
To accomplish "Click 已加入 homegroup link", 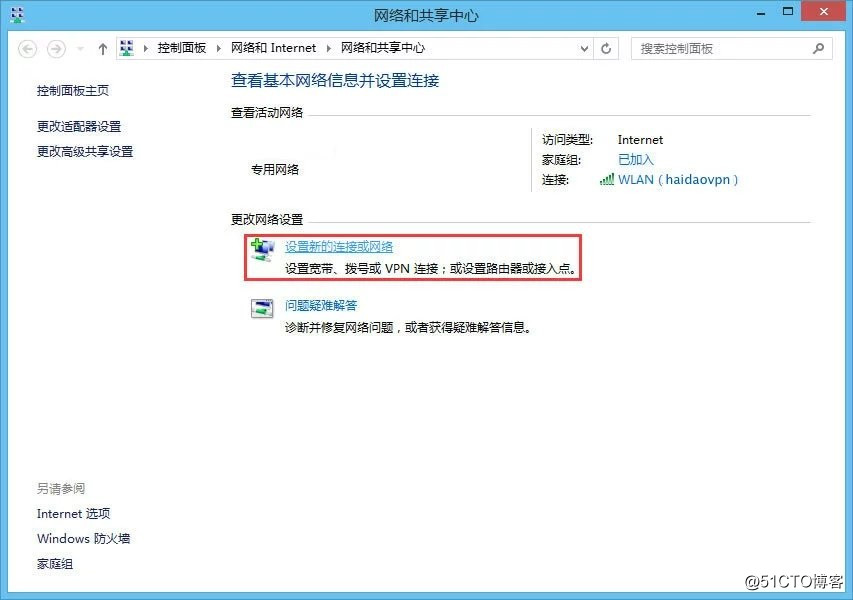I will click(x=635, y=159).
